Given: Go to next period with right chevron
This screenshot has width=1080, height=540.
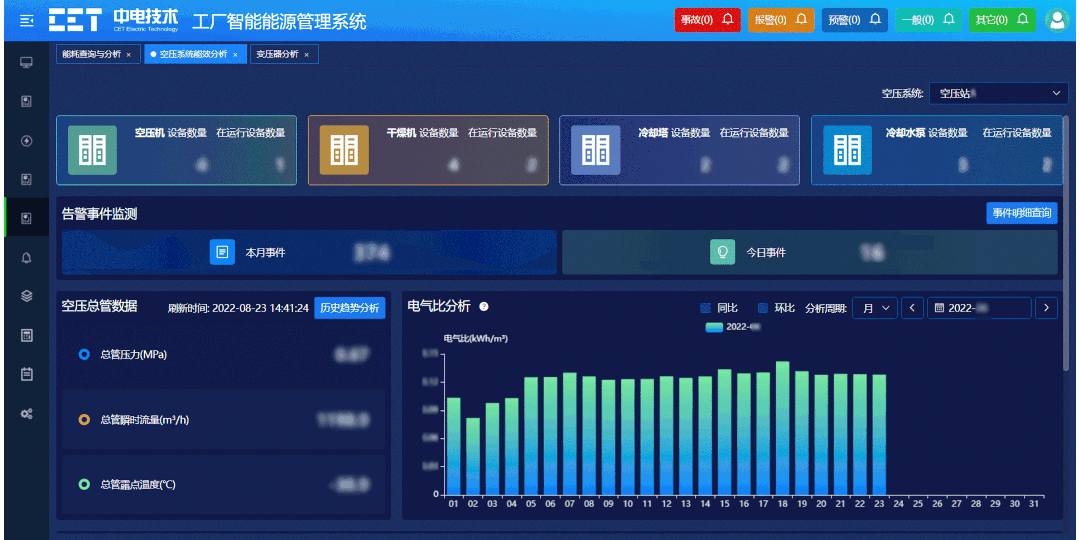Looking at the screenshot, I should pyautogui.click(x=1045, y=308).
